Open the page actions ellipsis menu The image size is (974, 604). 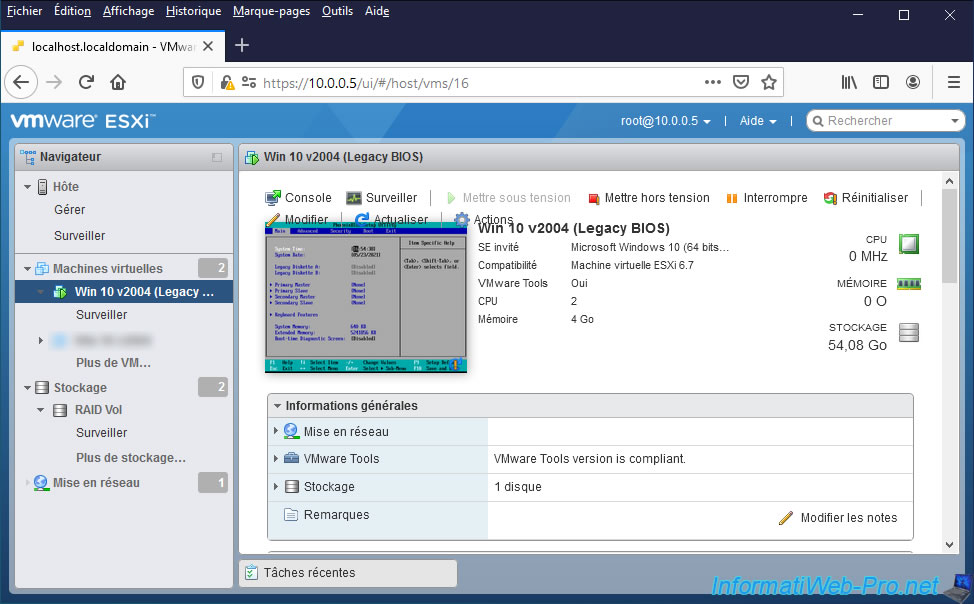tap(712, 82)
